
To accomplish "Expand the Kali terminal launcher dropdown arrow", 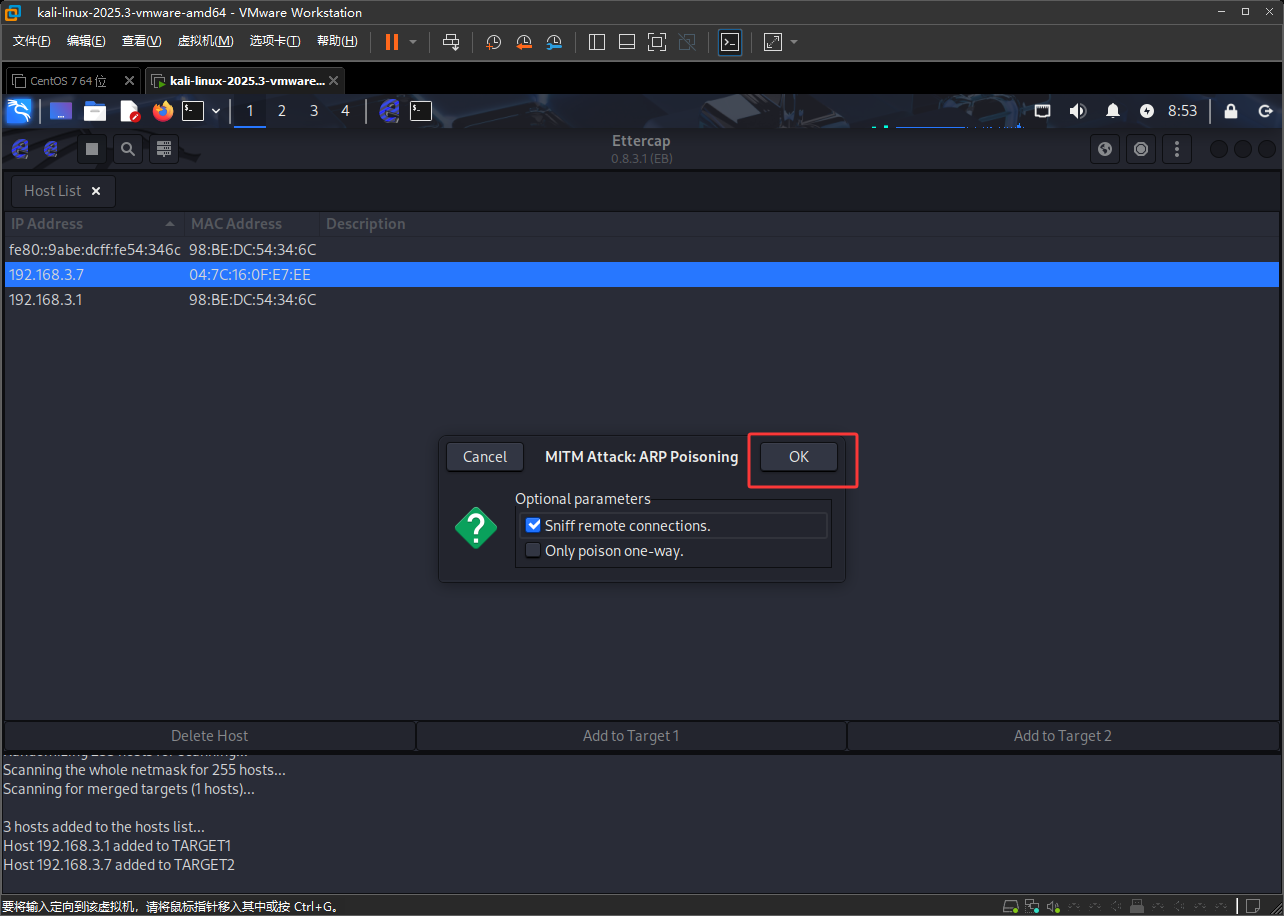I will coord(216,111).
